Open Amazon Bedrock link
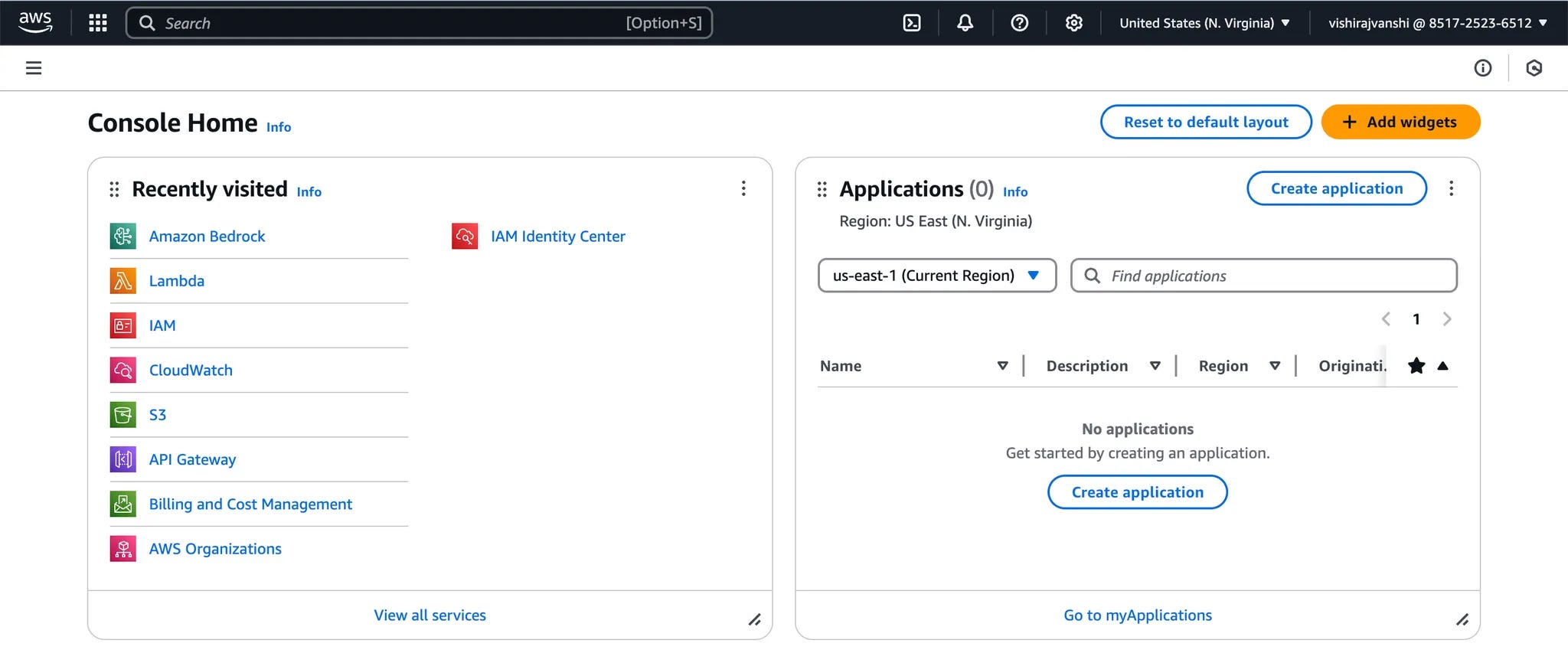 [207, 237]
